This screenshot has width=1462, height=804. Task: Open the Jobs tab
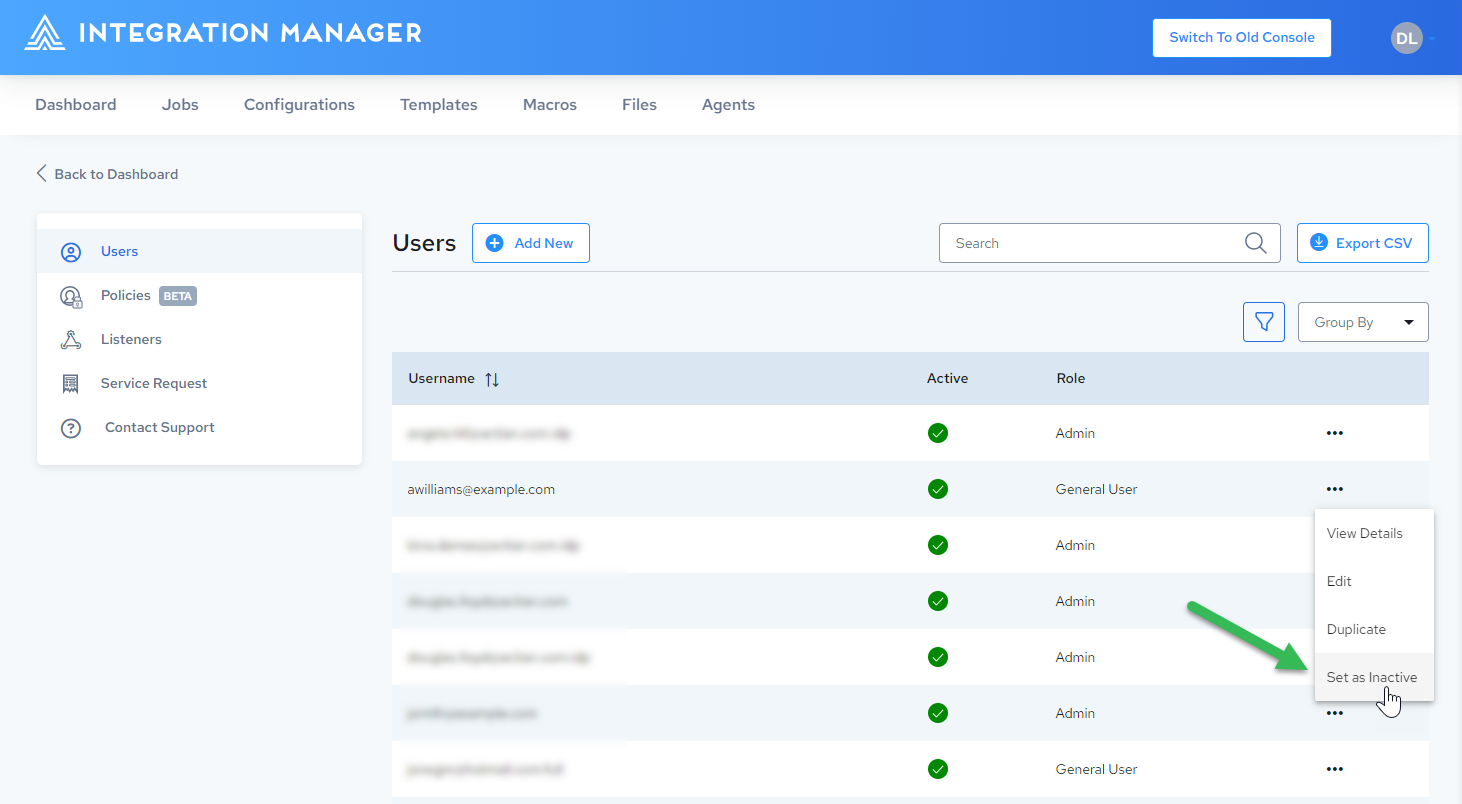(x=180, y=105)
